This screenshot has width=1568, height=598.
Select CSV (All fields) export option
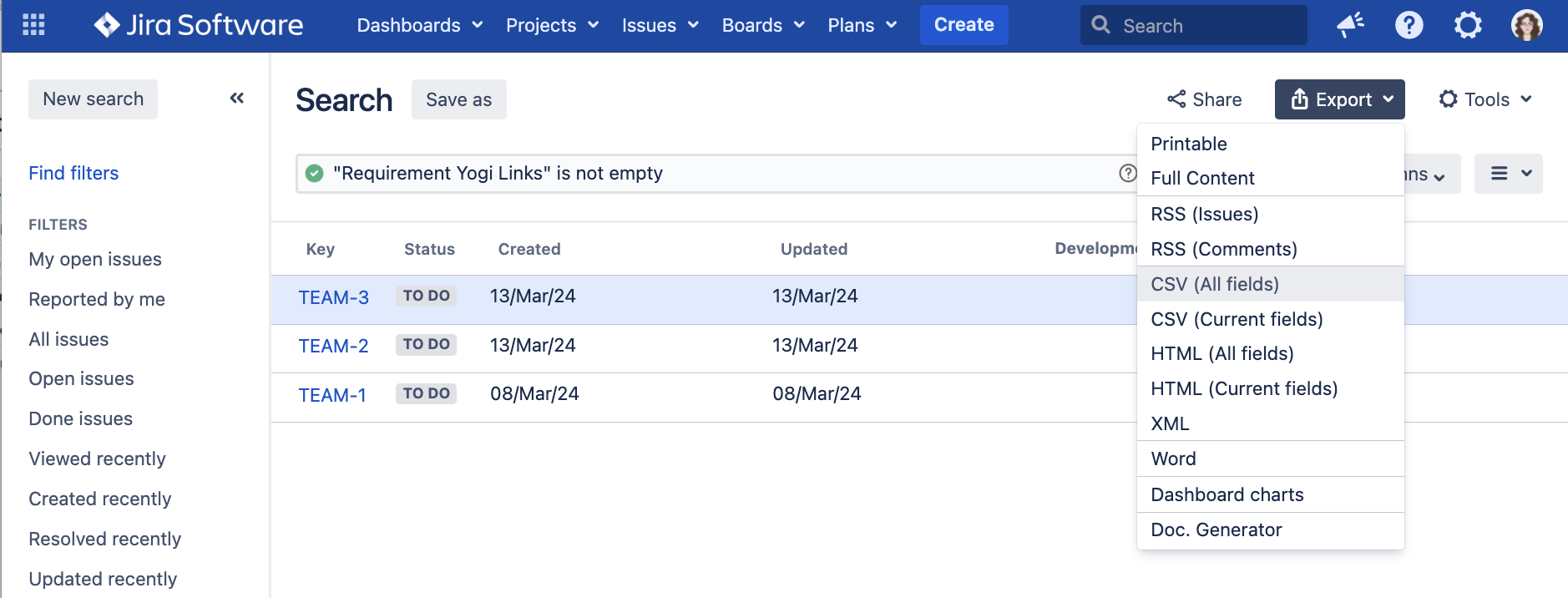[1215, 284]
